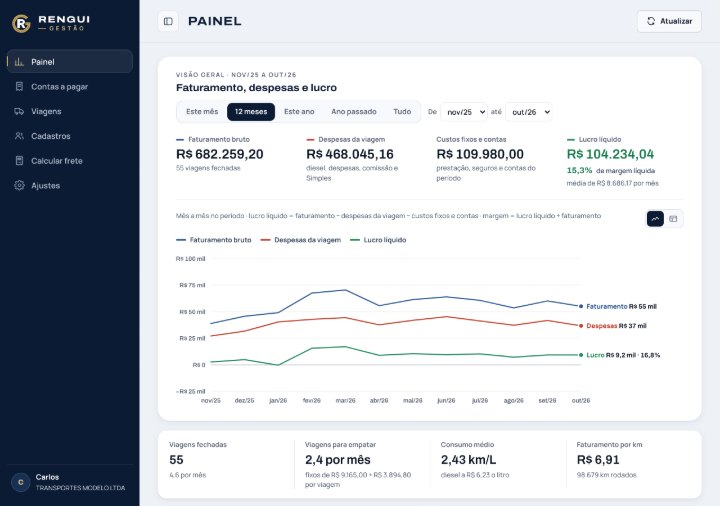Click the Ajustes gear icon
This screenshot has width=720, height=506.
(19, 186)
